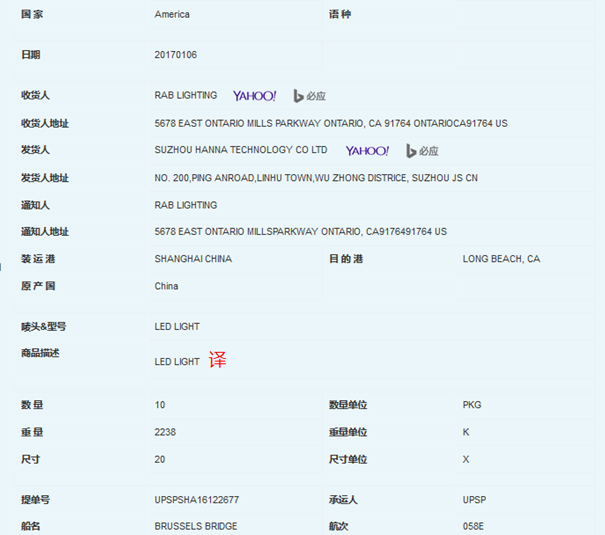Click the 承运人 field label

click(x=343, y=500)
